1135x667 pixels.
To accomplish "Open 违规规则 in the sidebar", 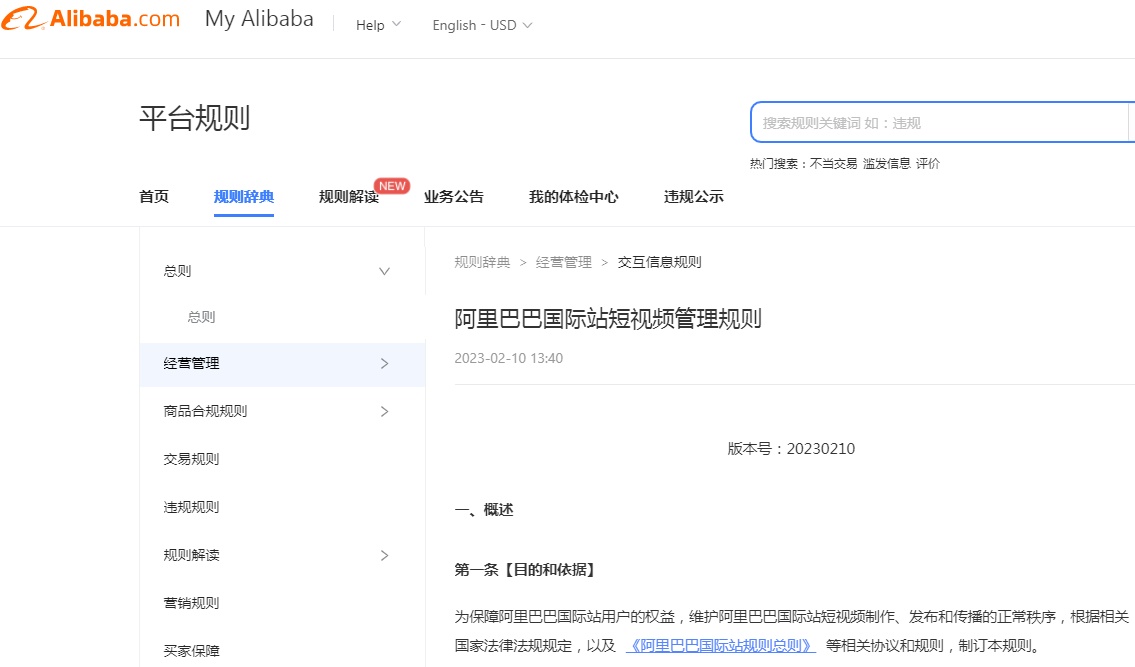I will coord(191,507).
